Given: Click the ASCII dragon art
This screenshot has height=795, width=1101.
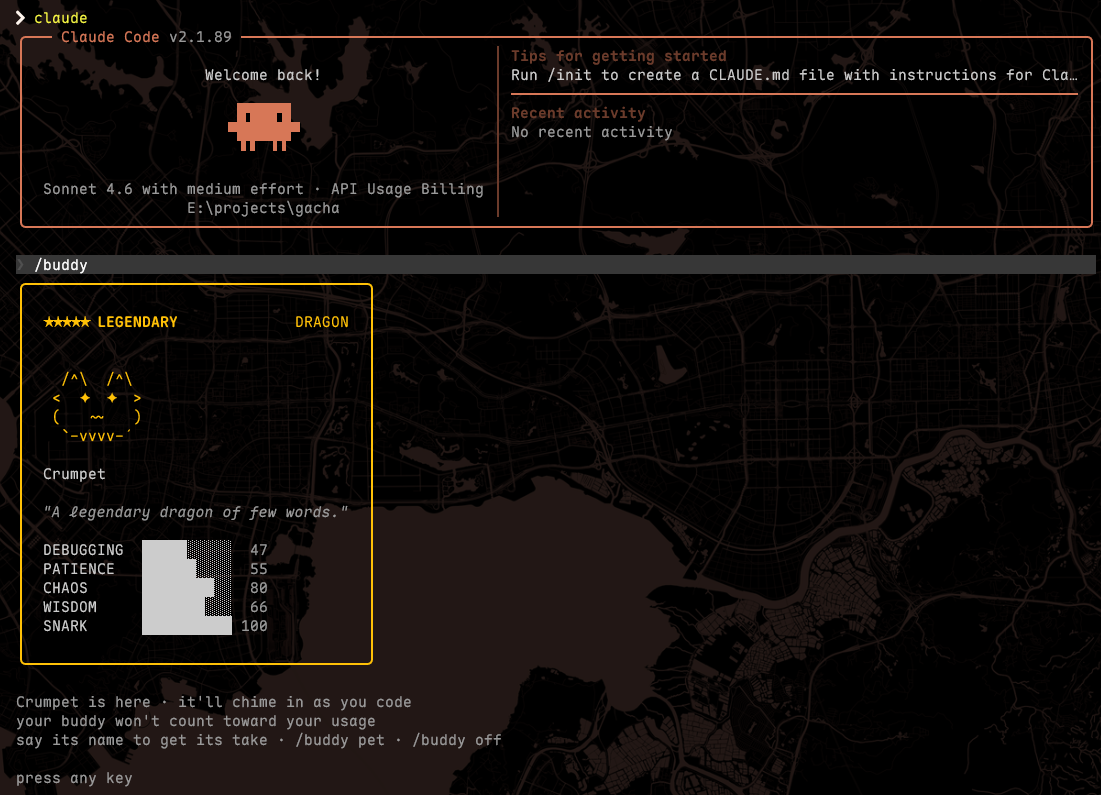Looking at the screenshot, I should [97, 407].
